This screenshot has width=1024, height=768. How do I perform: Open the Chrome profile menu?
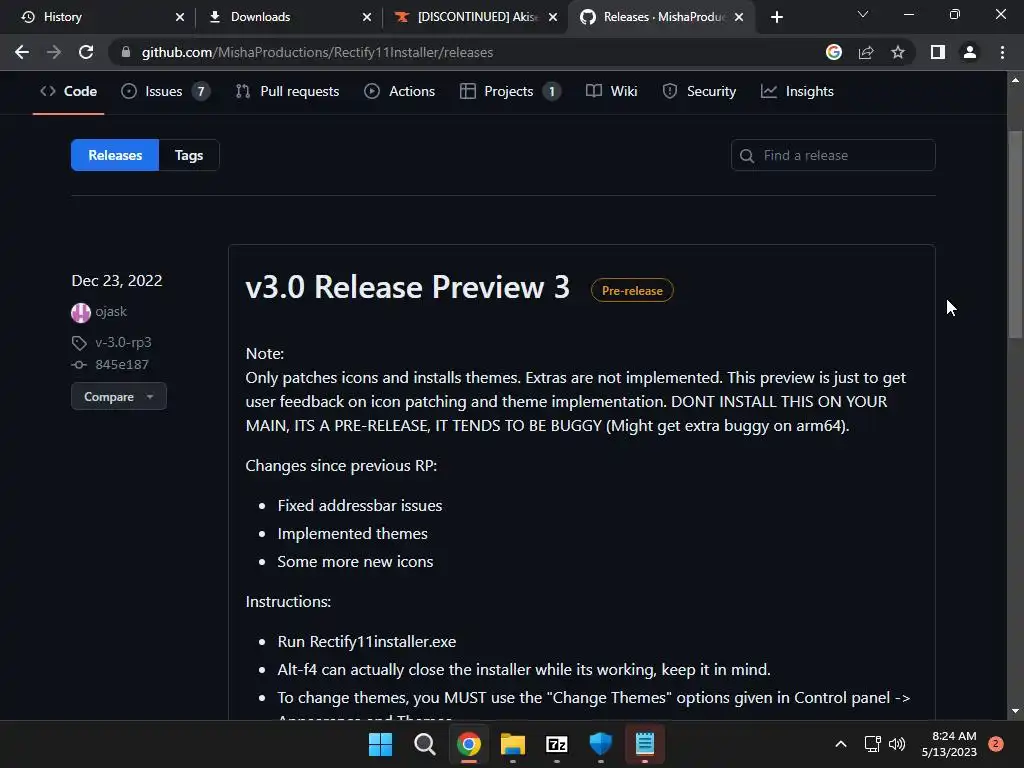click(970, 52)
